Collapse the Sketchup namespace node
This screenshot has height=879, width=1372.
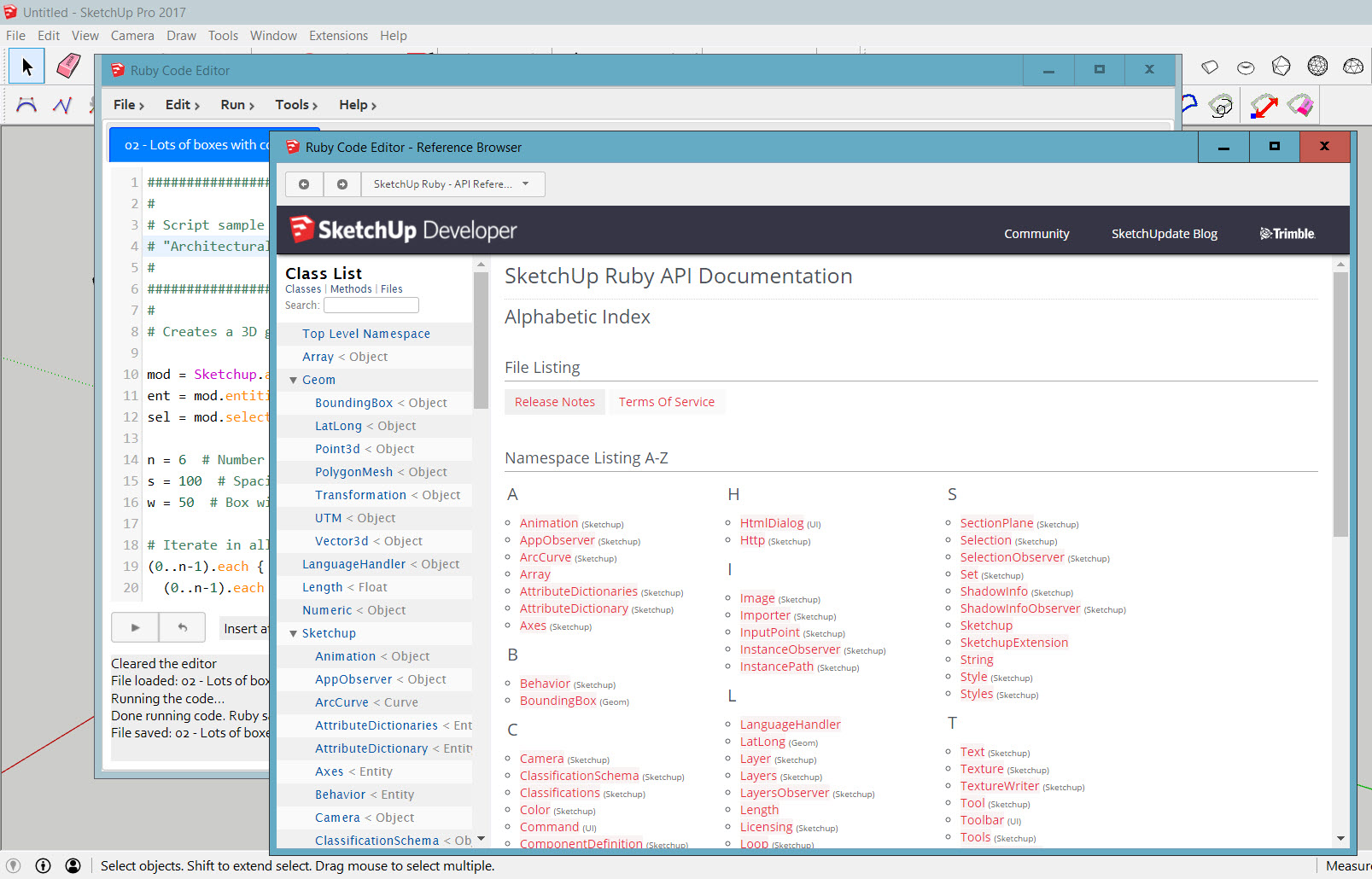point(294,634)
